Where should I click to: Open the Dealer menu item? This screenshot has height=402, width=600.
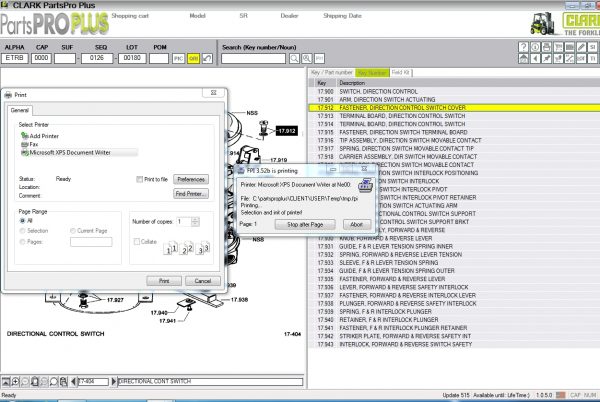pyautogui.click(x=289, y=16)
